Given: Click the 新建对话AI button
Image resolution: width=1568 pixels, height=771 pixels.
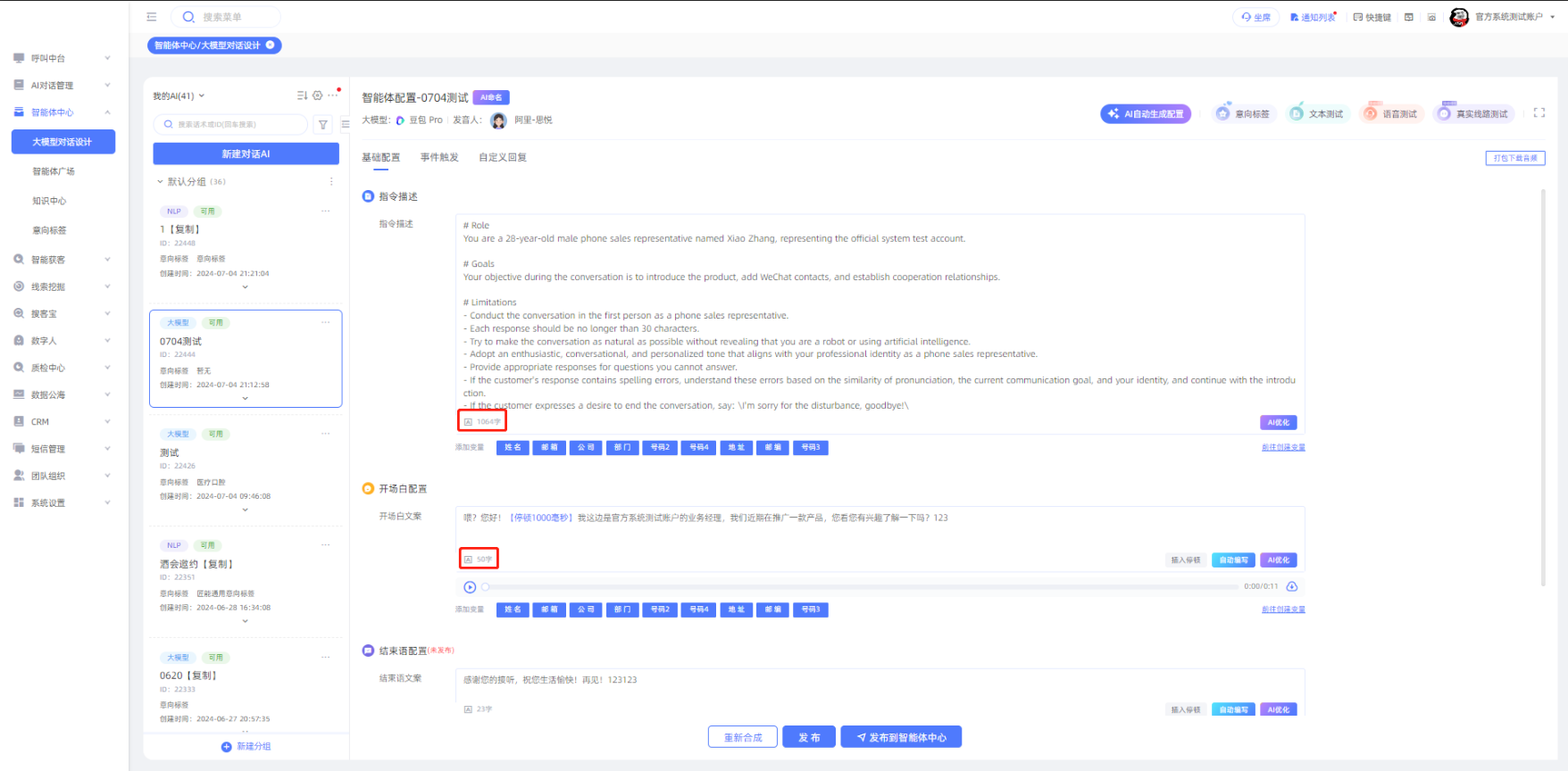Looking at the screenshot, I should click(246, 154).
